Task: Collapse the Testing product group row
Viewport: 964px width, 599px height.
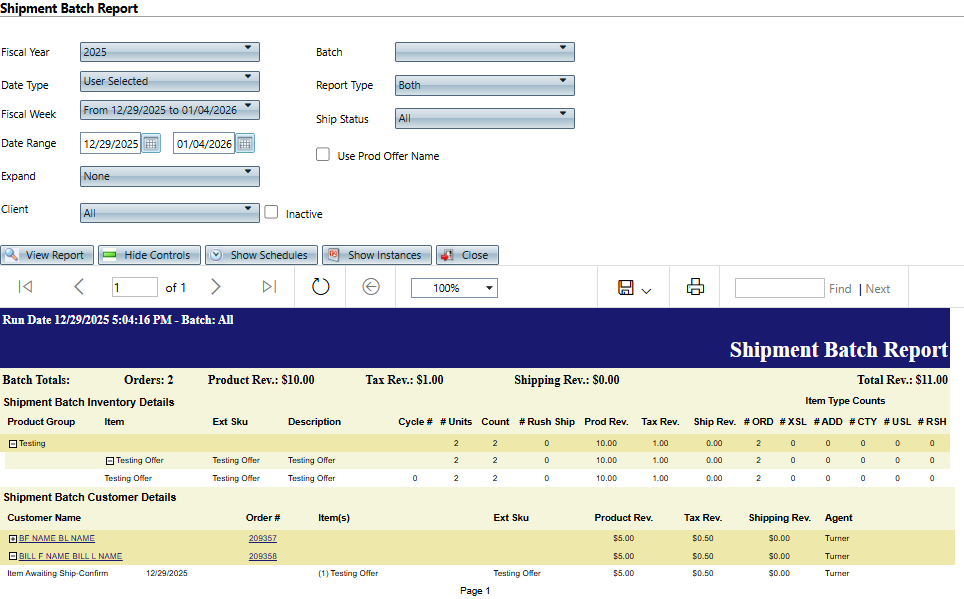Action: [x=12, y=443]
